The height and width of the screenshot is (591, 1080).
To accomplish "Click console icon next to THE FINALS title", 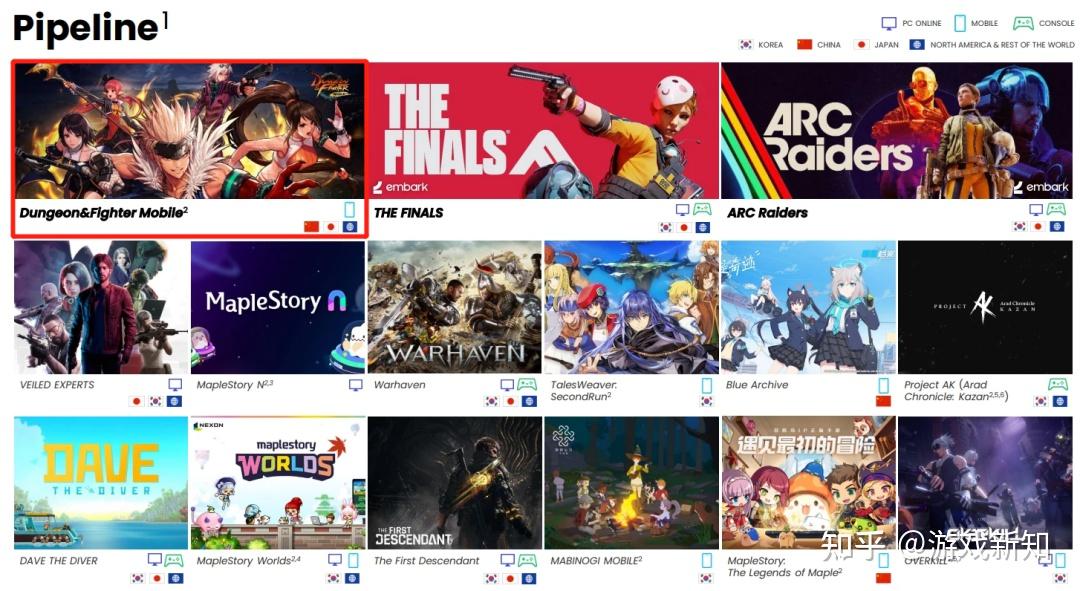I will pyautogui.click(x=703, y=209).
